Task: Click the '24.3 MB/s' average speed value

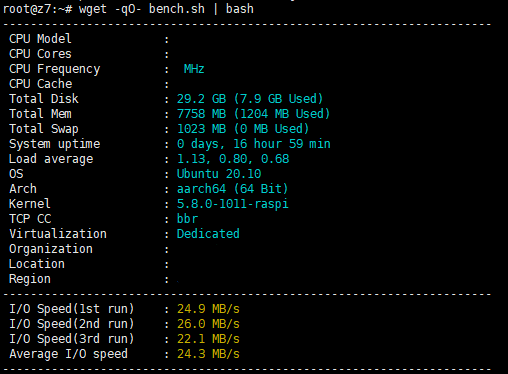Action: [x=208, y=354]
